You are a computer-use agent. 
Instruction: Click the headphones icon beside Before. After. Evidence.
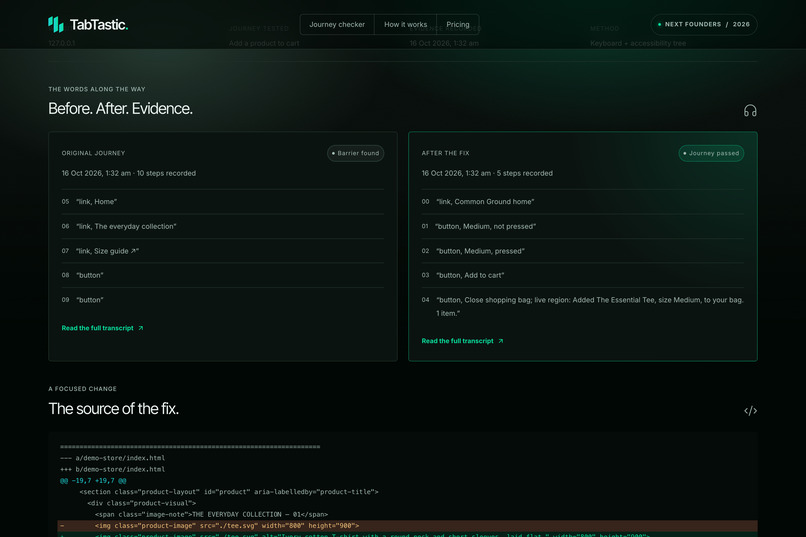pyautogui.click(x=750, y=110)
